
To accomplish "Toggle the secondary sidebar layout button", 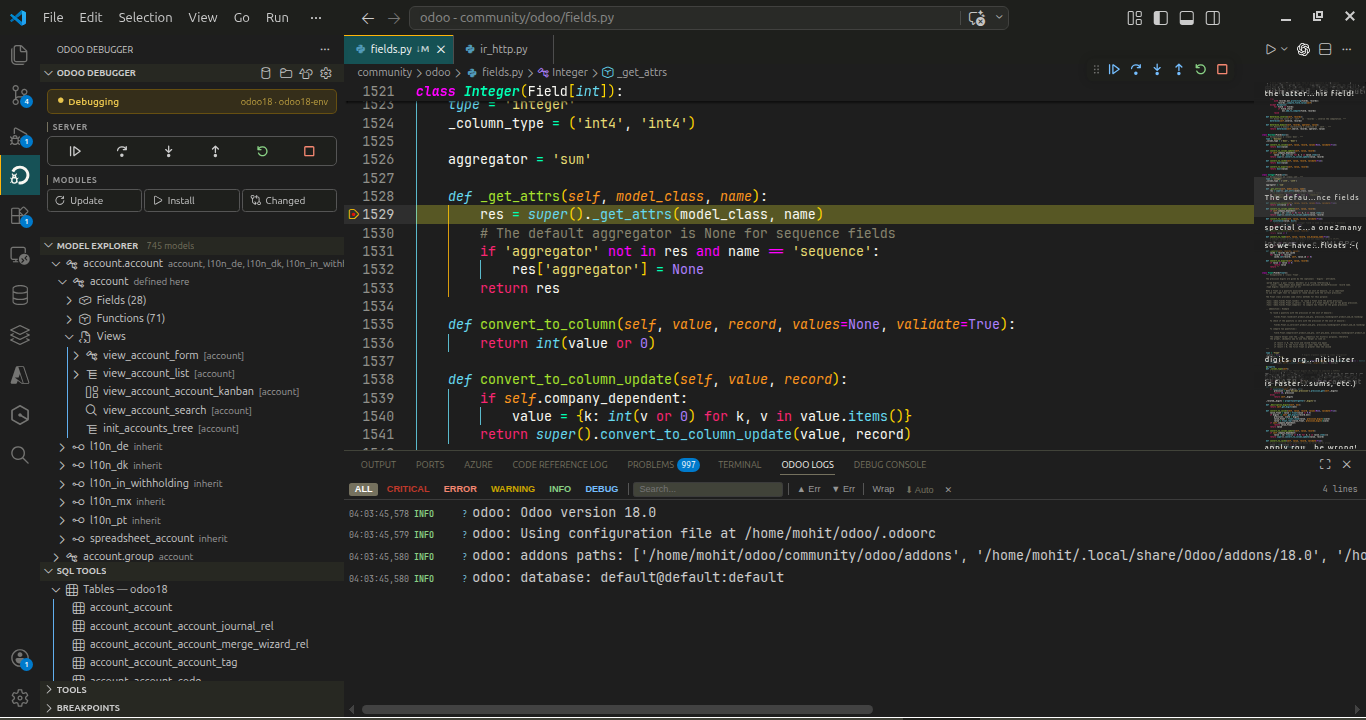I will coord(1213,18).
